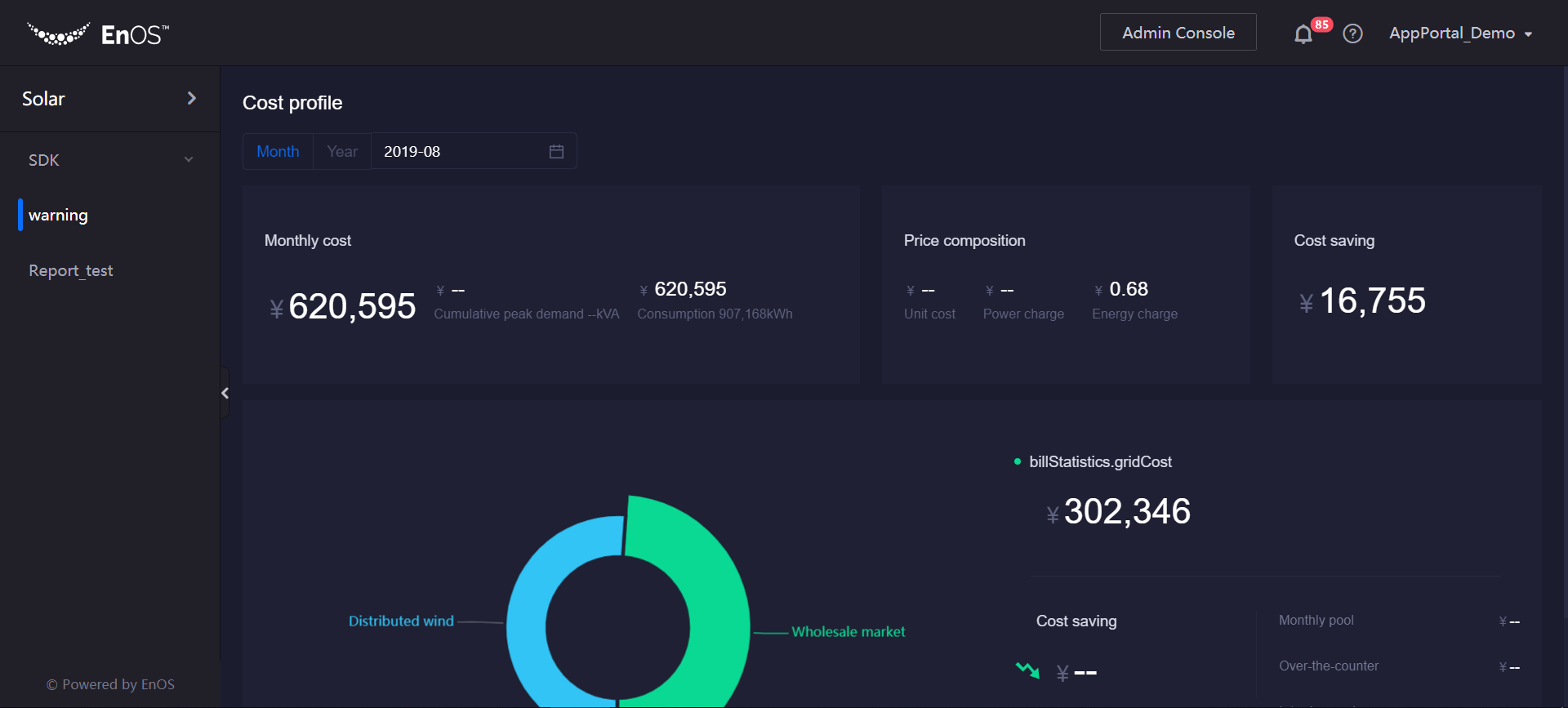Click the billStatistics.gridCost legend dot

tap(1017, 462)
